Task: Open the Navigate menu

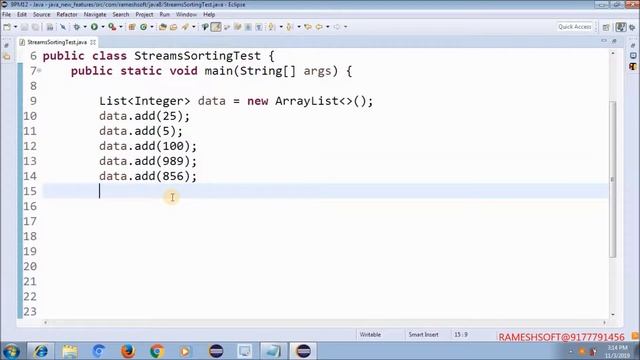Action: (x=95, y=14)
